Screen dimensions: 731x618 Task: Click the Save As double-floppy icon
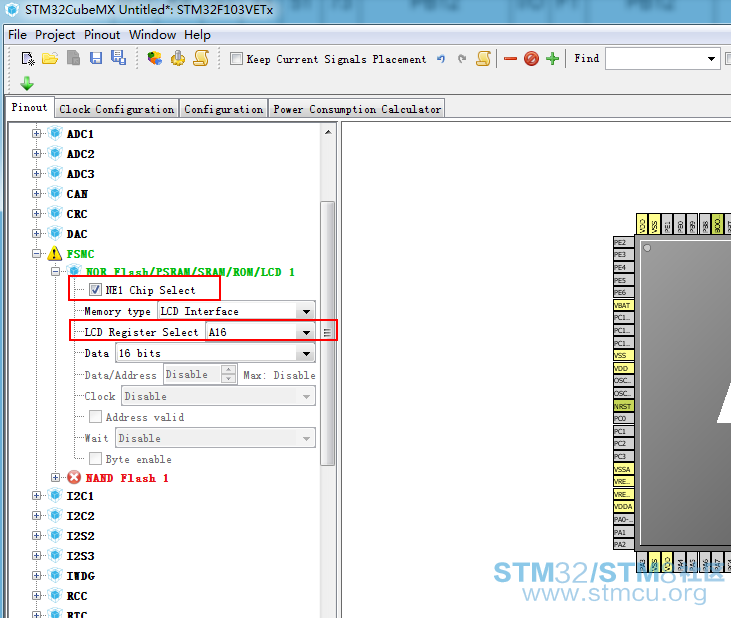point(118,58)
